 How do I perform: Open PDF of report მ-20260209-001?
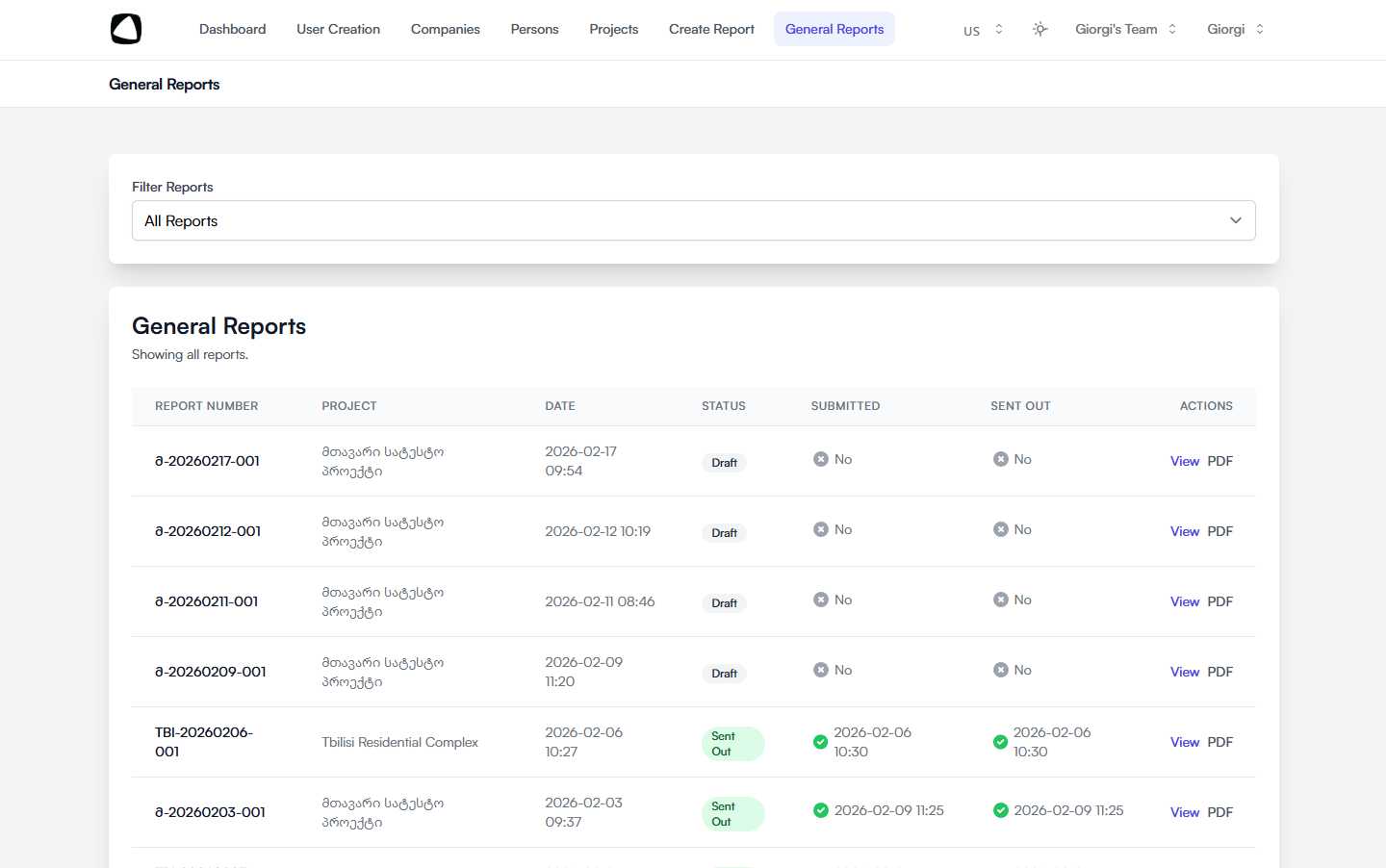click(x=1219, y=672)
